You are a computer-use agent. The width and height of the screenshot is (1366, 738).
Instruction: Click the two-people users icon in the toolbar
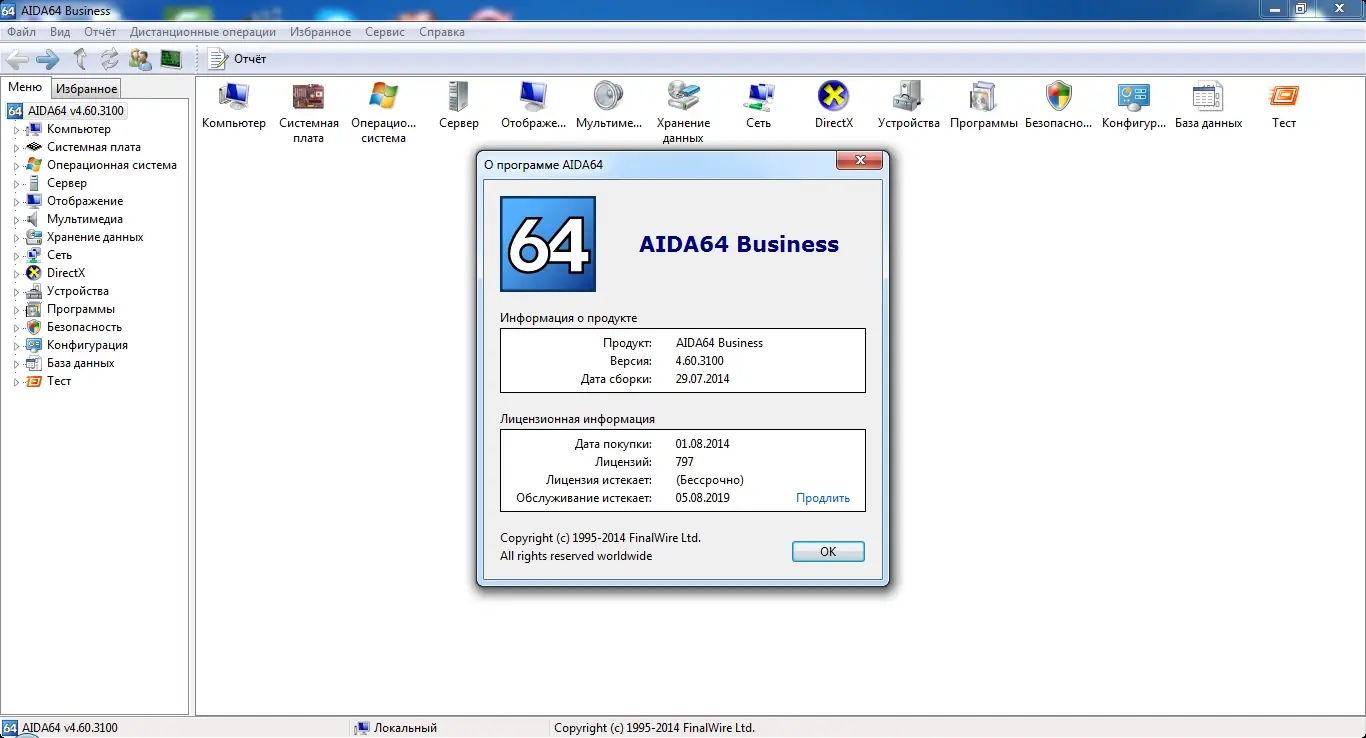pos(140,59)
